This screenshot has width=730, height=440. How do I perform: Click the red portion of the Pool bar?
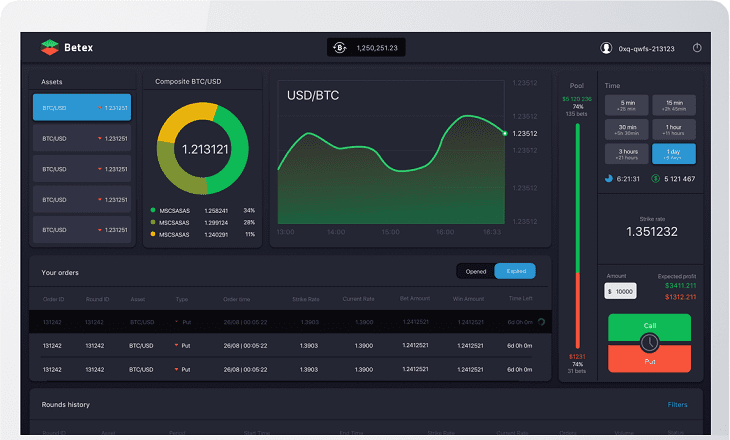point(577,310)
